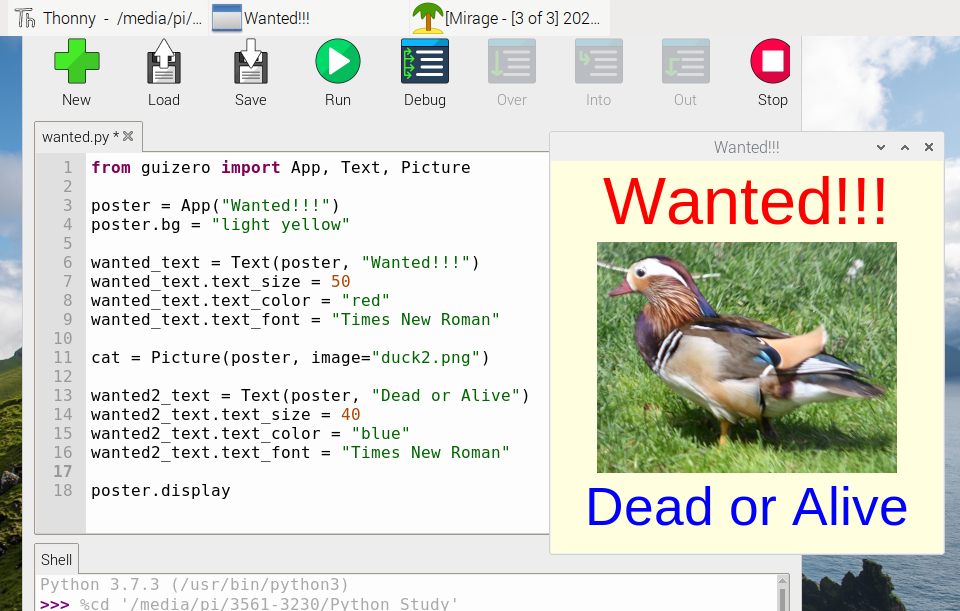Click the text_size value 50
The width and height of the screenshot is (960, 611).
click(340, 281)
